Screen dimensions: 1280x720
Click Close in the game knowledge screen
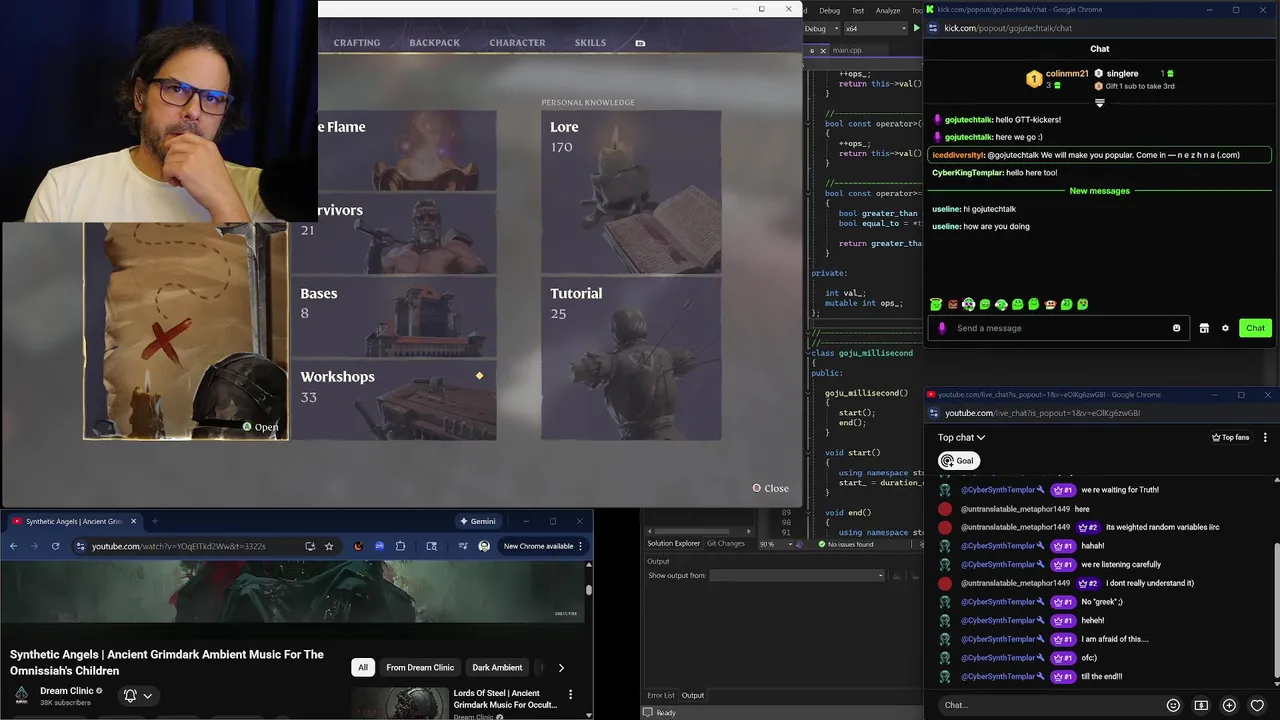[770, 488]
